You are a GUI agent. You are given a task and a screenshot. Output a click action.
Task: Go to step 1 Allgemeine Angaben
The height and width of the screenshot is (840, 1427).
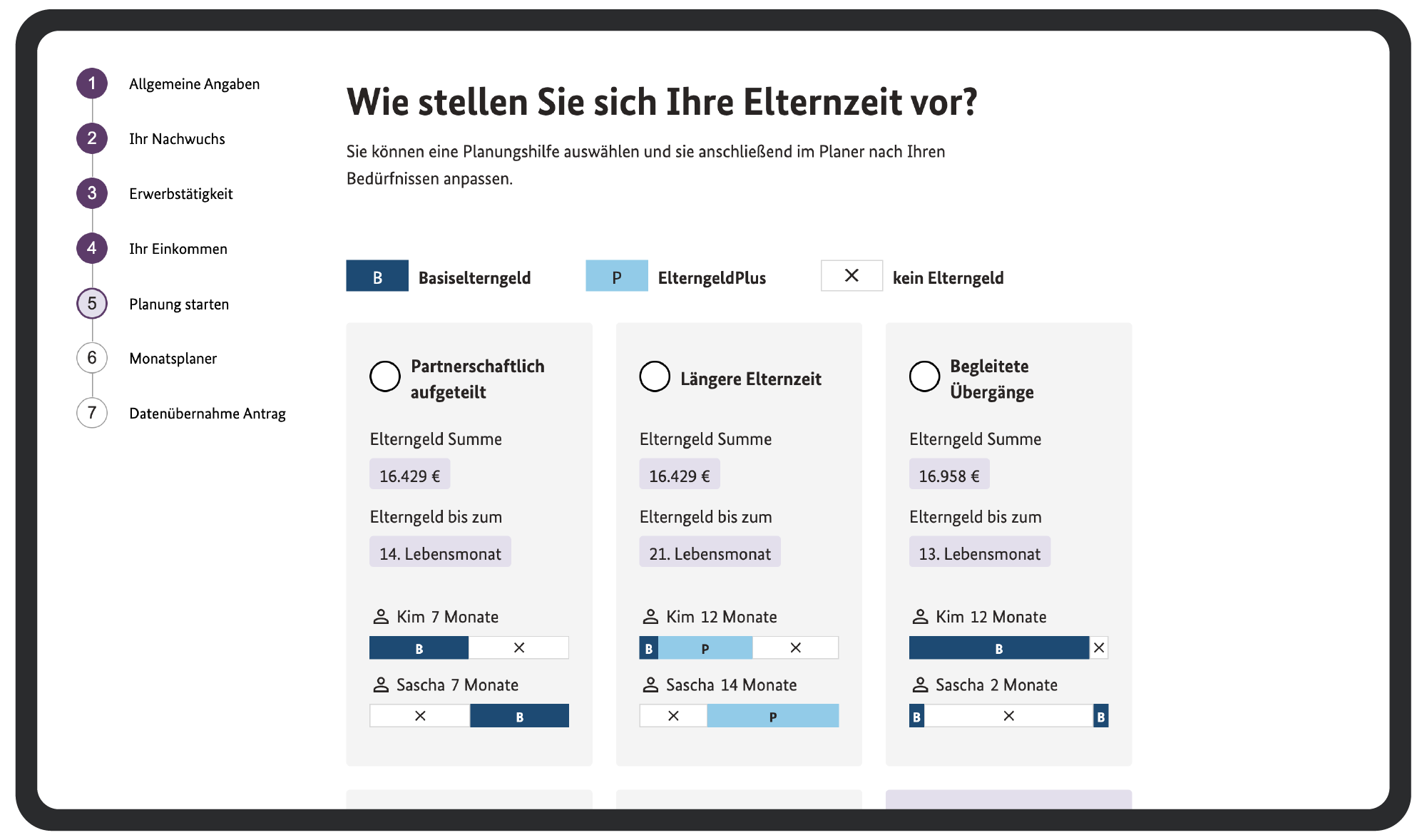tap(194, 83)
